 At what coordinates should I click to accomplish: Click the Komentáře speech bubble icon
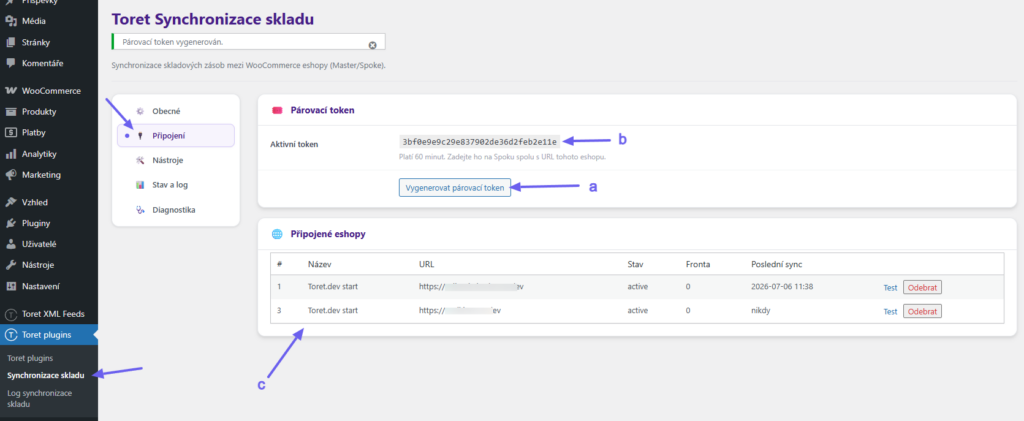[10, 63]
